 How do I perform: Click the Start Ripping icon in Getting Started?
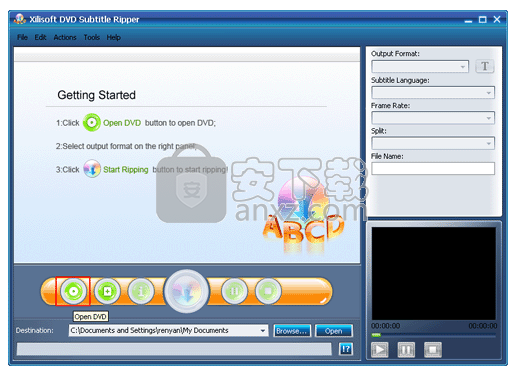92,169
